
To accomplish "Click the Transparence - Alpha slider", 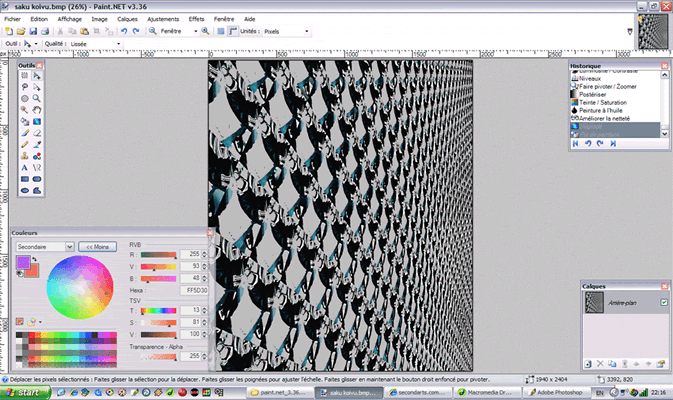I will coord(158,356).
